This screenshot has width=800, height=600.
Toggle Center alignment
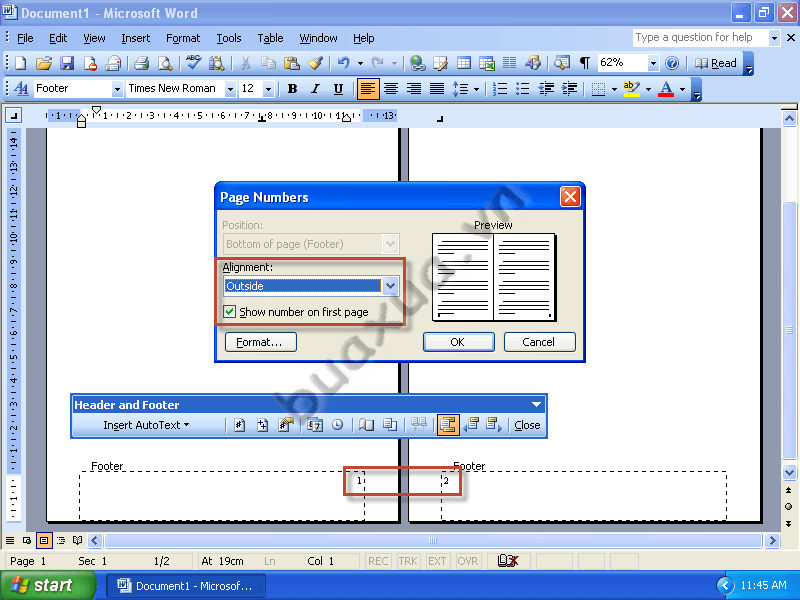point(390,89)
